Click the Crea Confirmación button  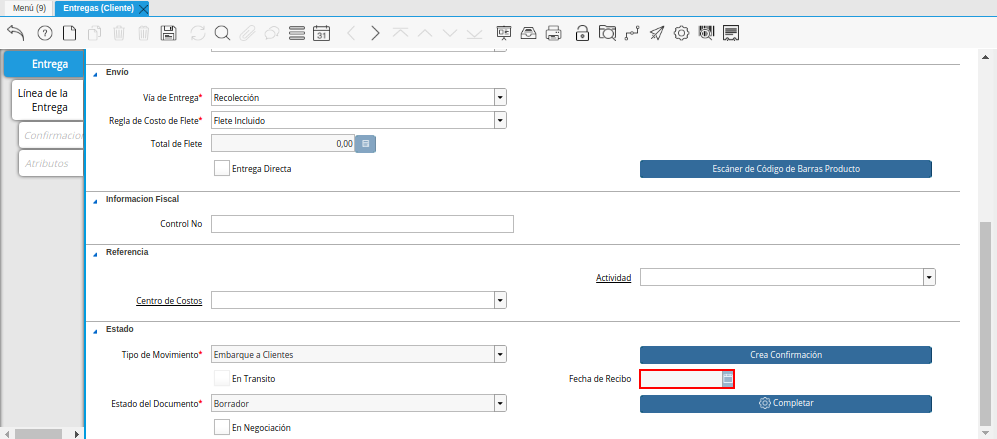pos(785,355)
